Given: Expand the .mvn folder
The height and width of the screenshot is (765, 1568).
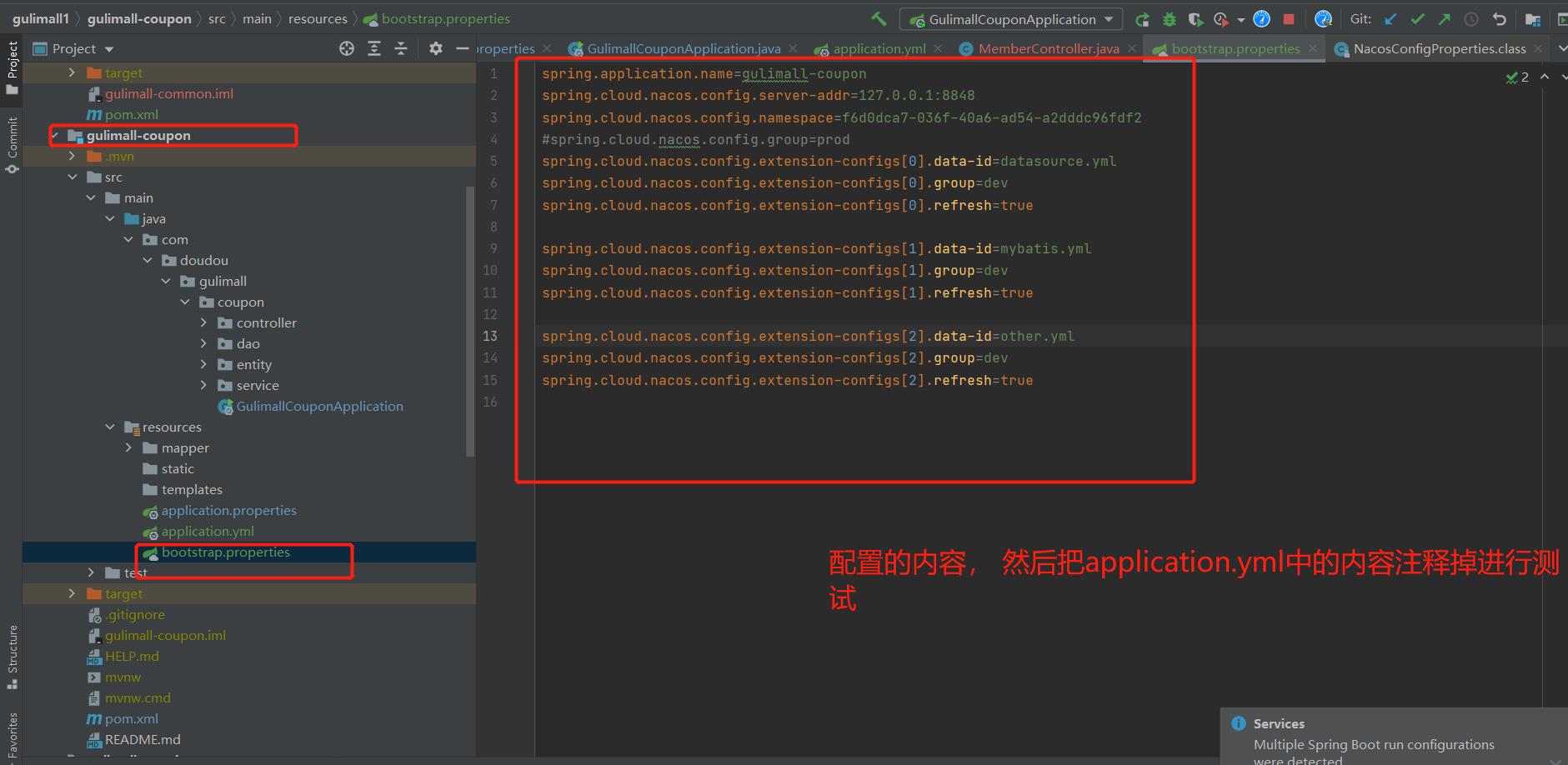Looking at the screenshot, I should pos(72,156).
